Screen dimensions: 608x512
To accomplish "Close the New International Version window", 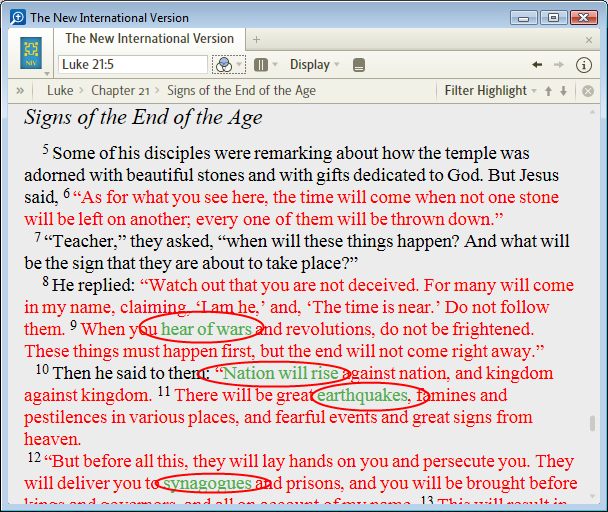I will pos(584,18).
